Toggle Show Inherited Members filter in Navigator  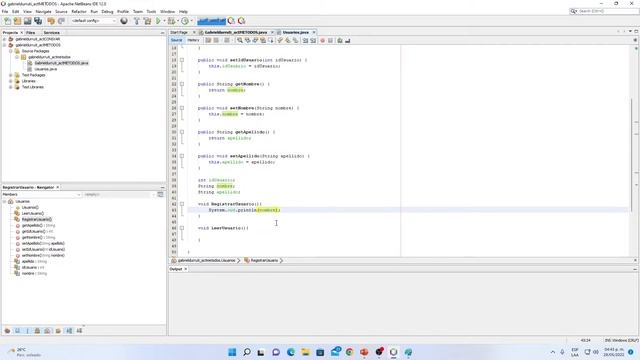[7, 331]
